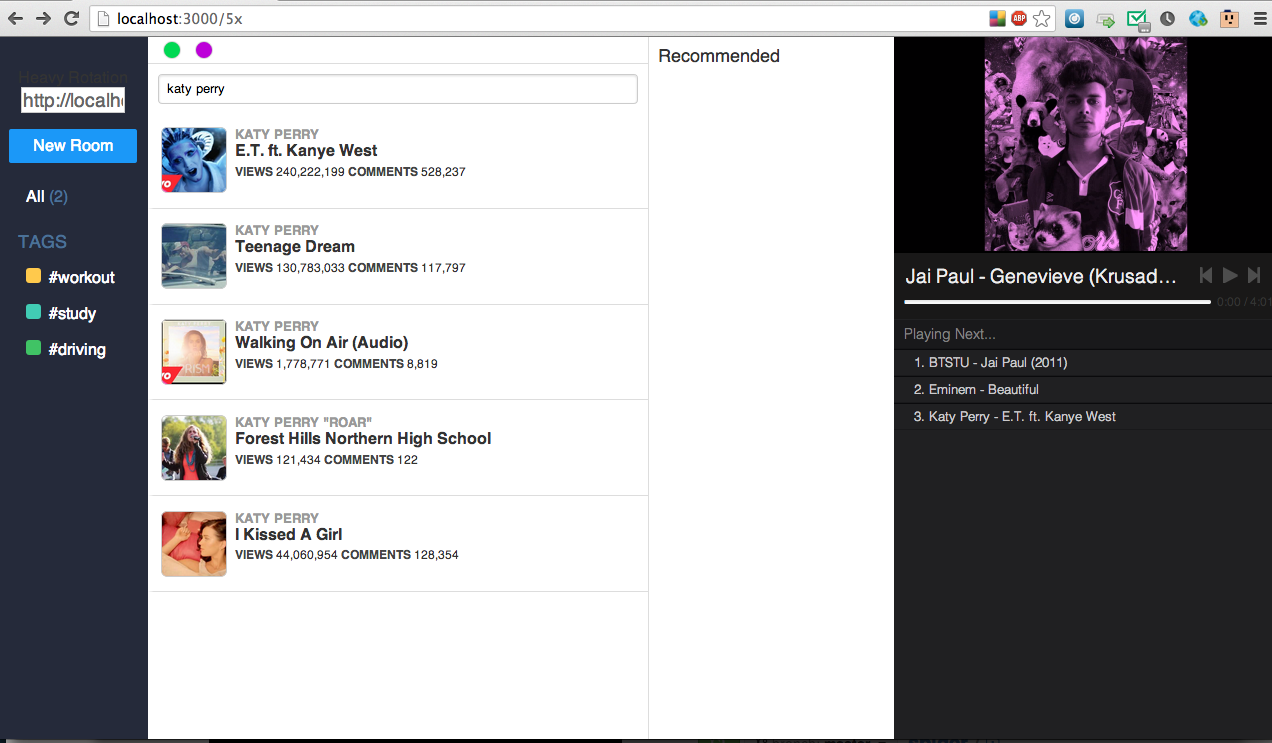Click the clock extension icon

pos(1167,18)
